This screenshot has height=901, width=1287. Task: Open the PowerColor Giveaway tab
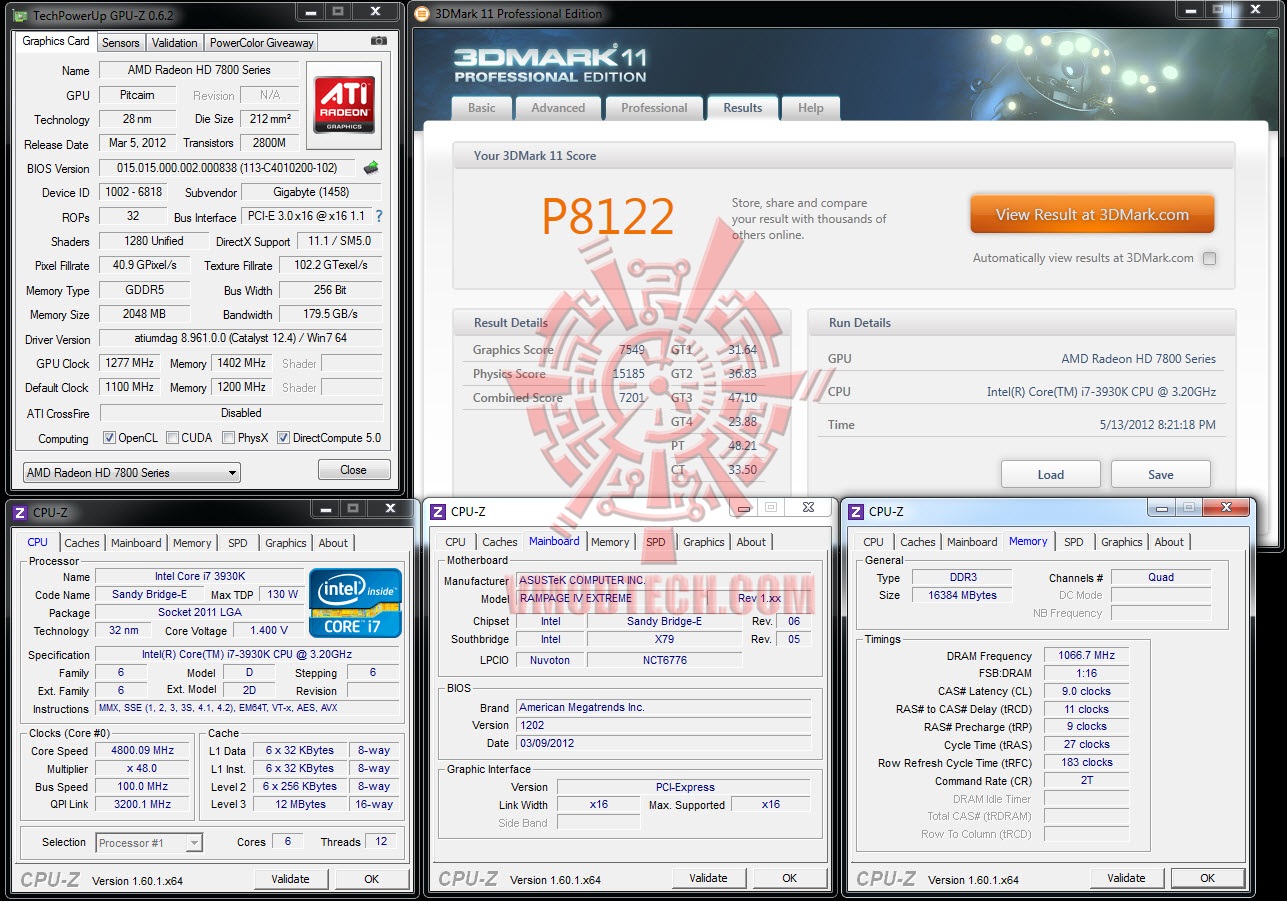262,43
